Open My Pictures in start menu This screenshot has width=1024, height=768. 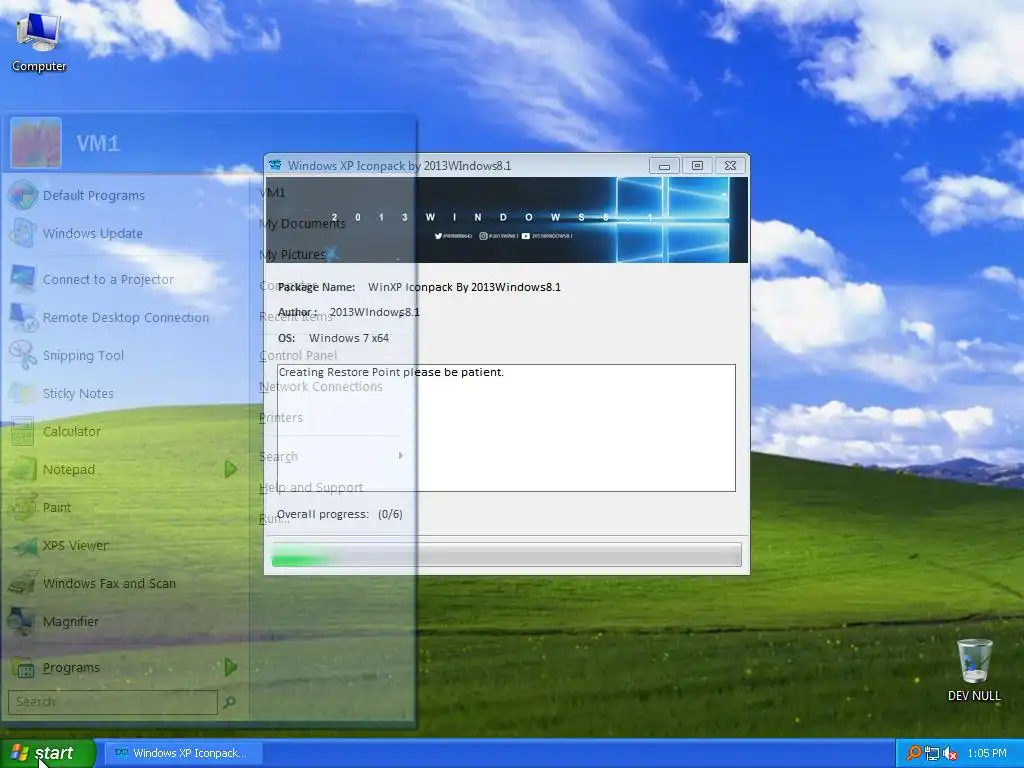coord(292,254)
